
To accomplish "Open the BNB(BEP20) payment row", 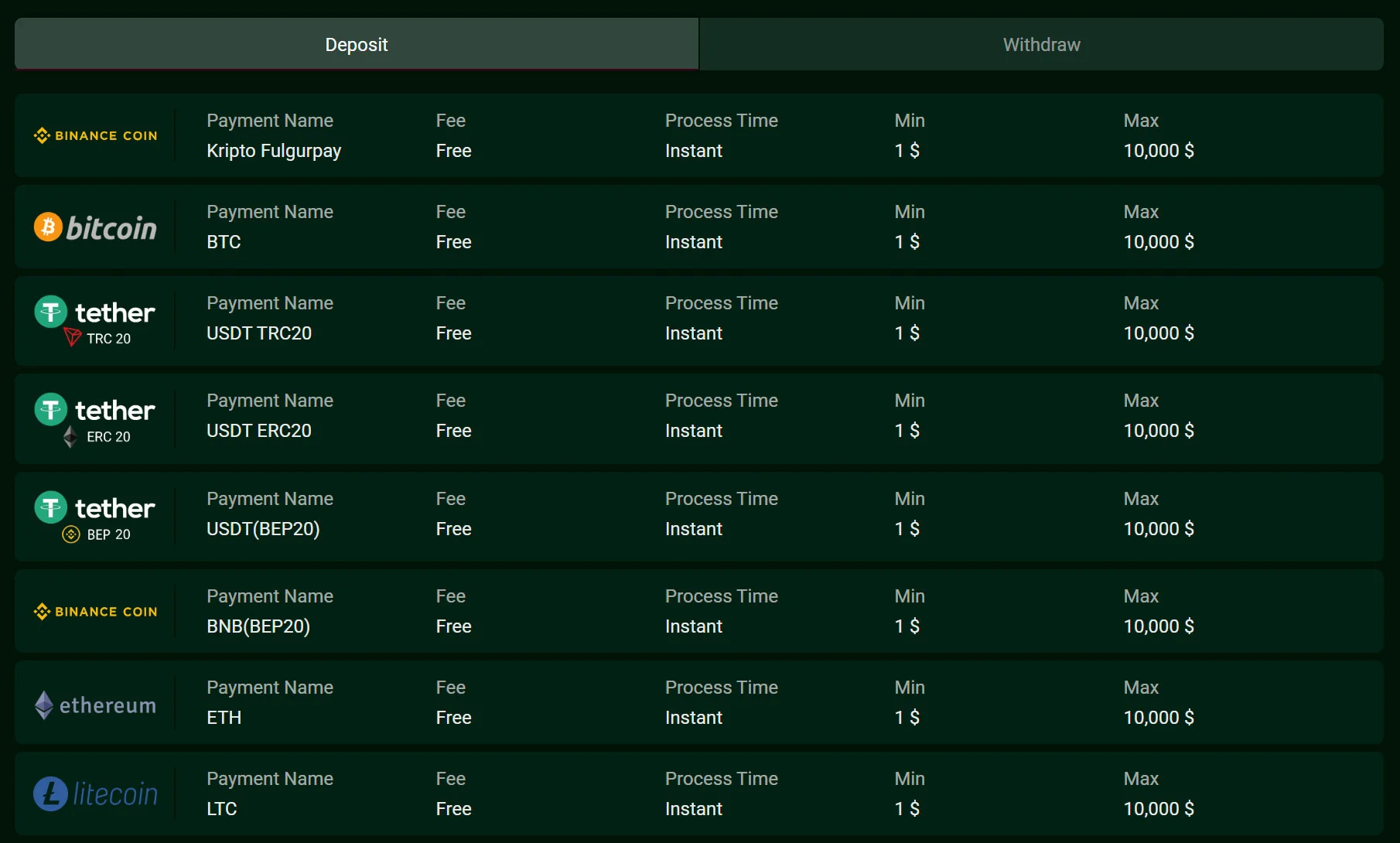I will click(x=699, y=611).
